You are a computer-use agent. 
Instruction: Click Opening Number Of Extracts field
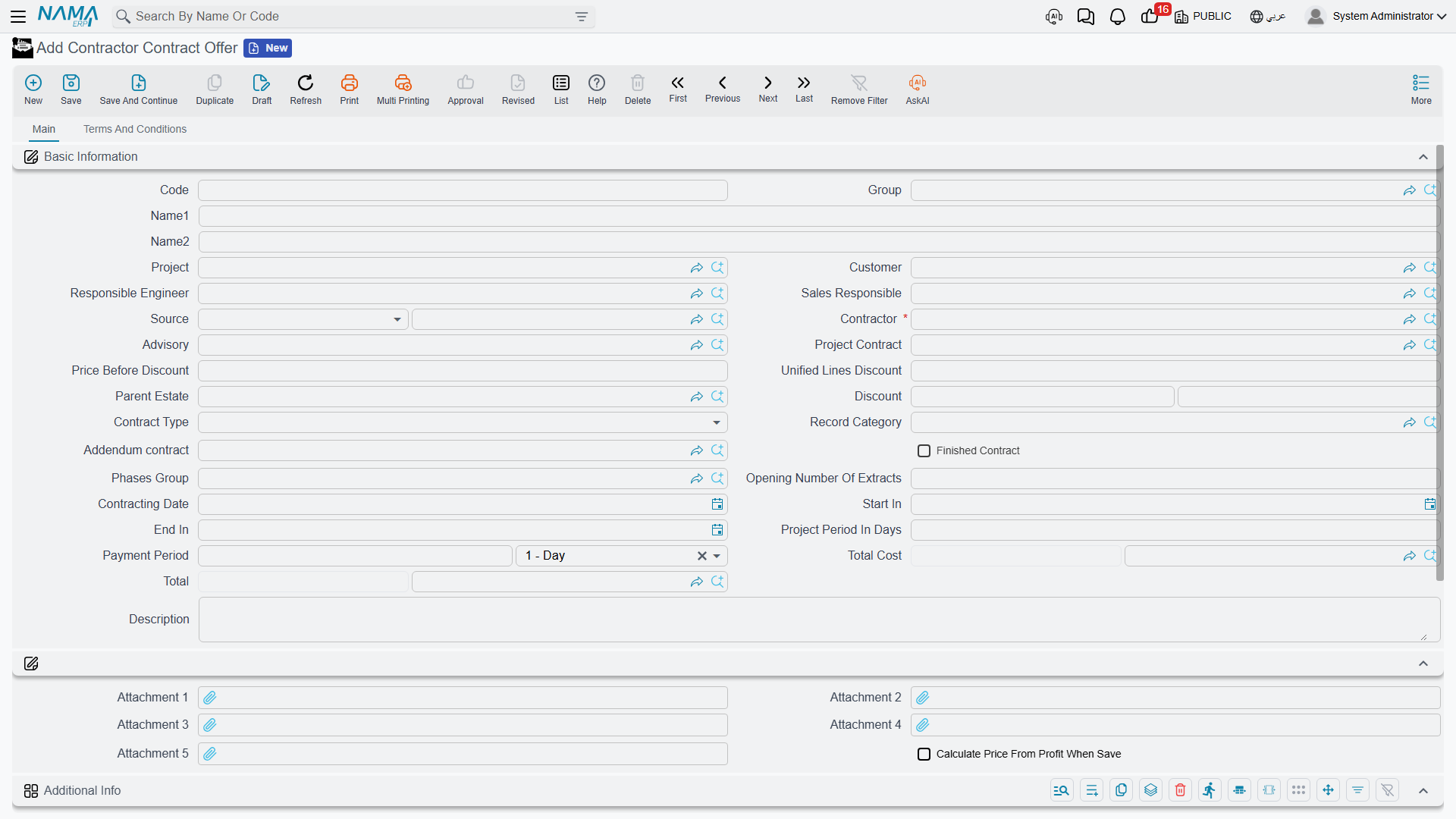(1175, 479)
